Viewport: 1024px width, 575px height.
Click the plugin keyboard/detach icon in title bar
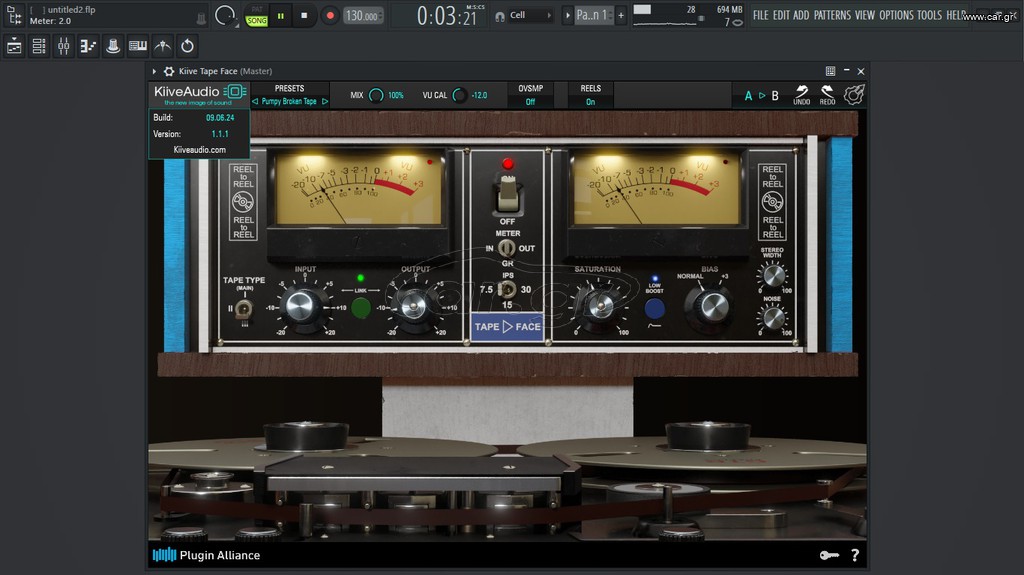click(x=830, y=71)
